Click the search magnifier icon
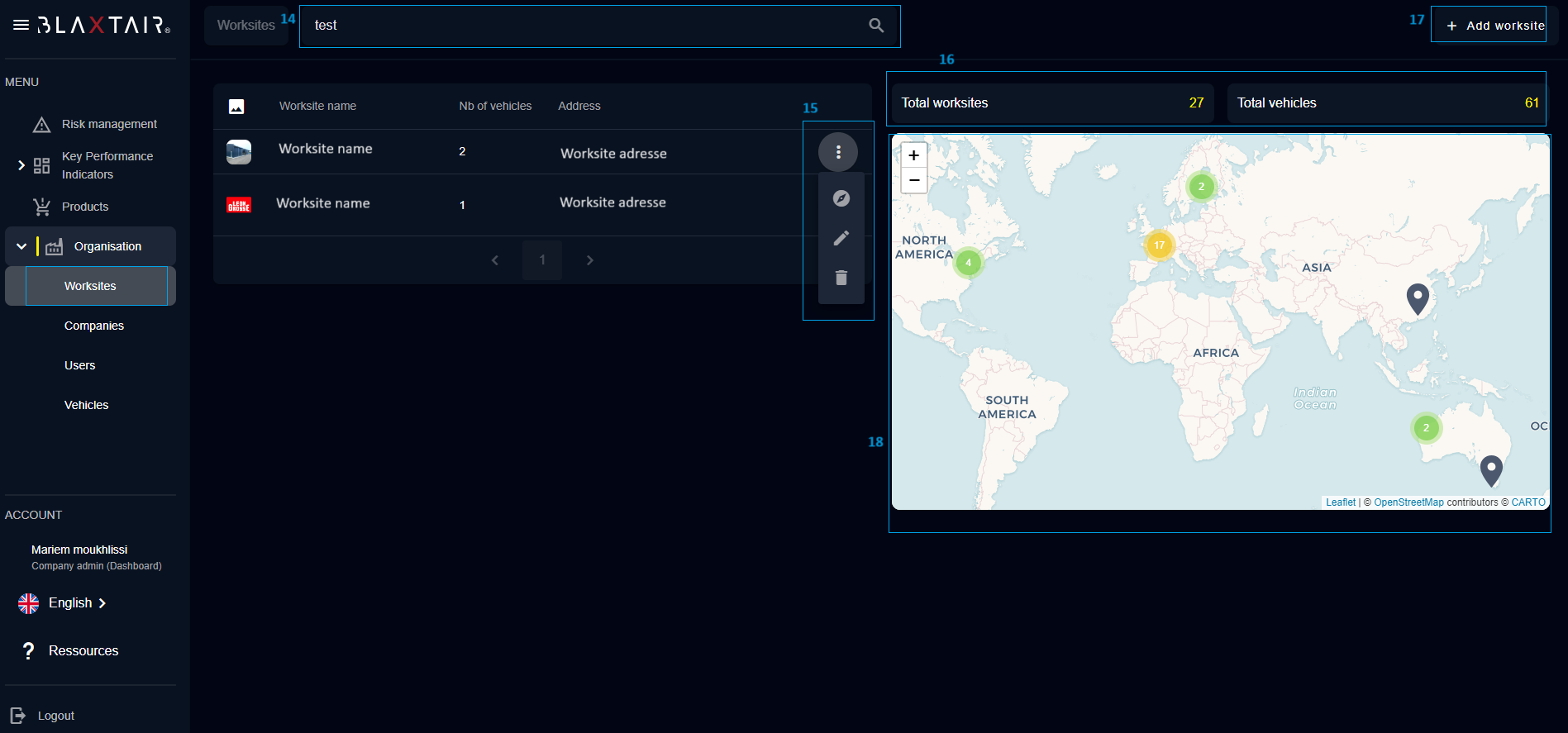Screen dimensions: 1568x733 tap(876, 26)
